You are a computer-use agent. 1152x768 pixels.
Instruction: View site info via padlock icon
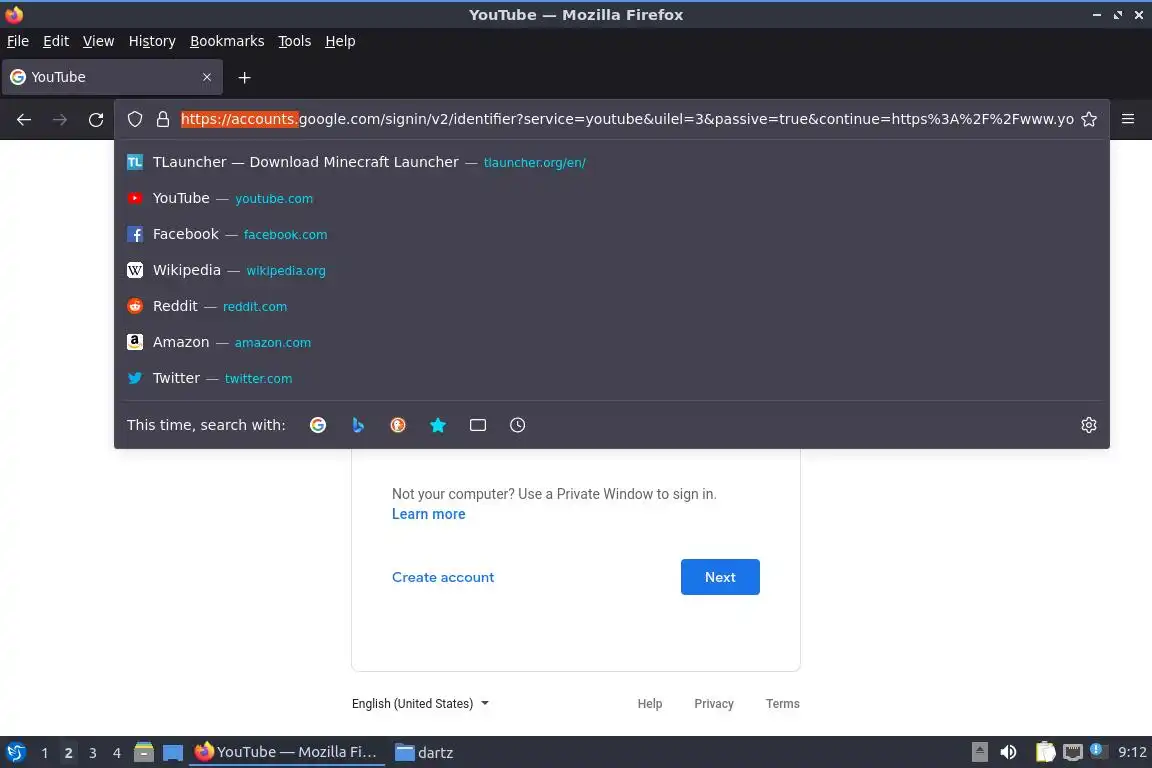(x=163, y=119)
